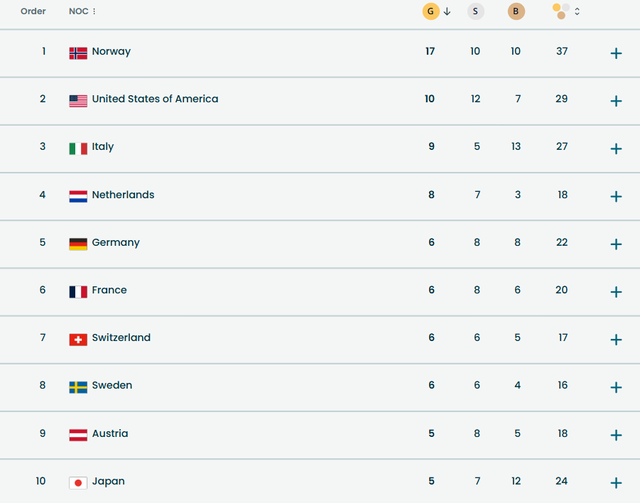Image resolution: width=640 pixels, height=503 pixels.
Task: Sort by total medals icon
Action: (561, 12)
